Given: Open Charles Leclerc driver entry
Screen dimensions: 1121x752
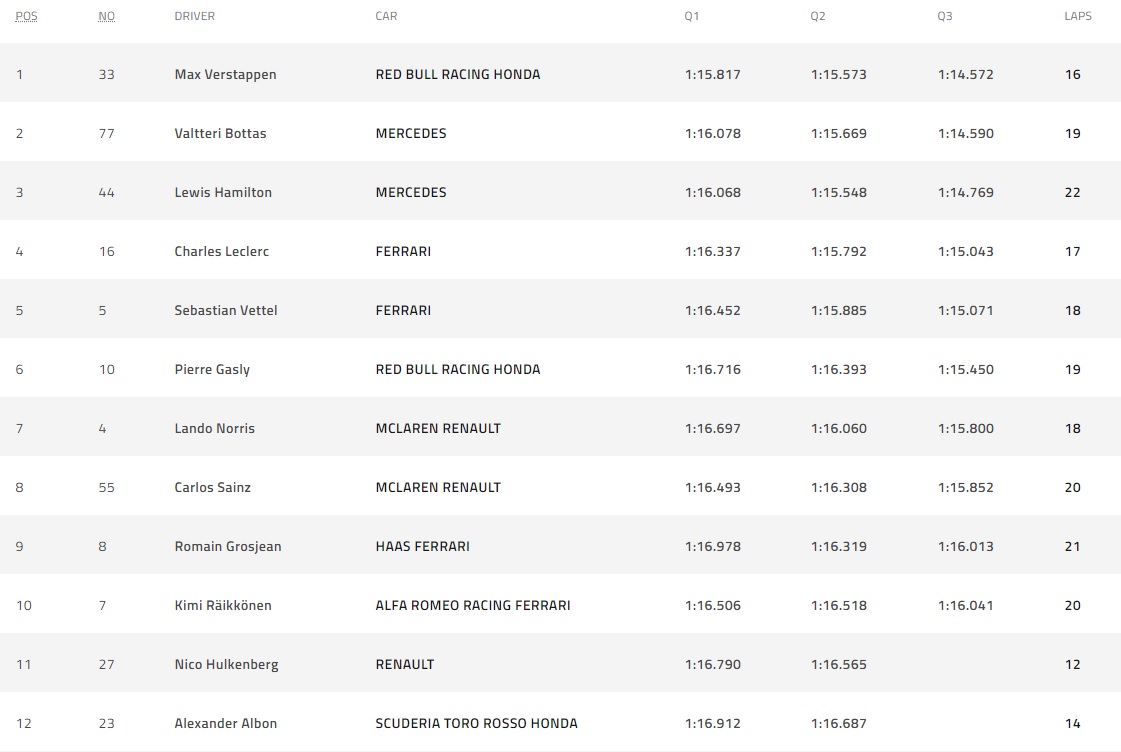Looking at the screenshot, I should click(221, 251).
